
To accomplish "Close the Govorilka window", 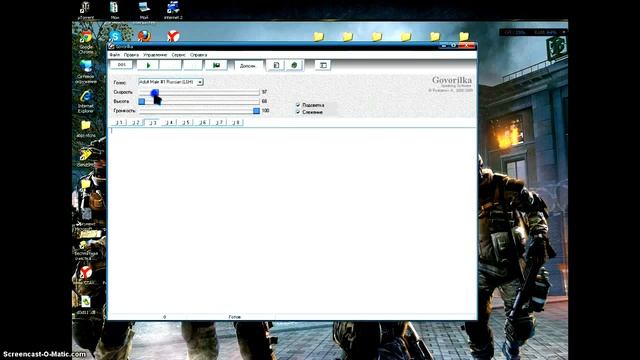I will click(467, 46).
